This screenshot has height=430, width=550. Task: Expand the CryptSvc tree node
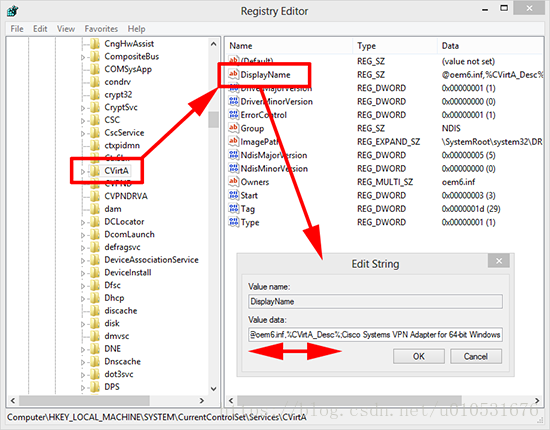[83, 108]
